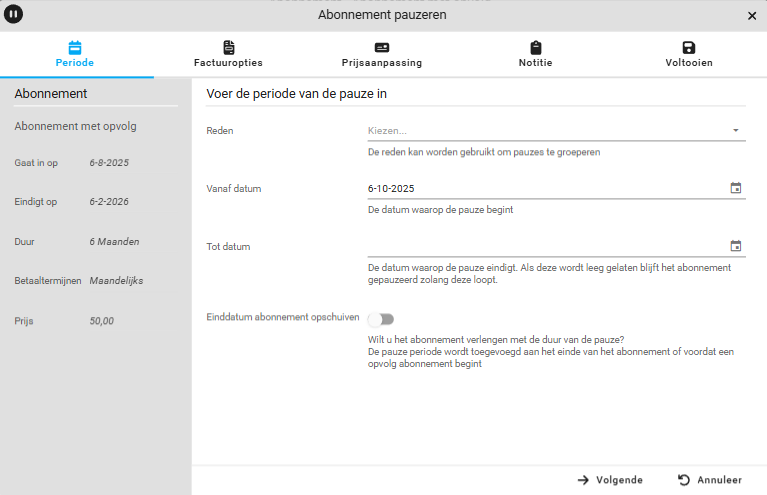Open the calendar picker for Vanaf datum
Screen dimensions: 767x495
[x=735, y=188]
